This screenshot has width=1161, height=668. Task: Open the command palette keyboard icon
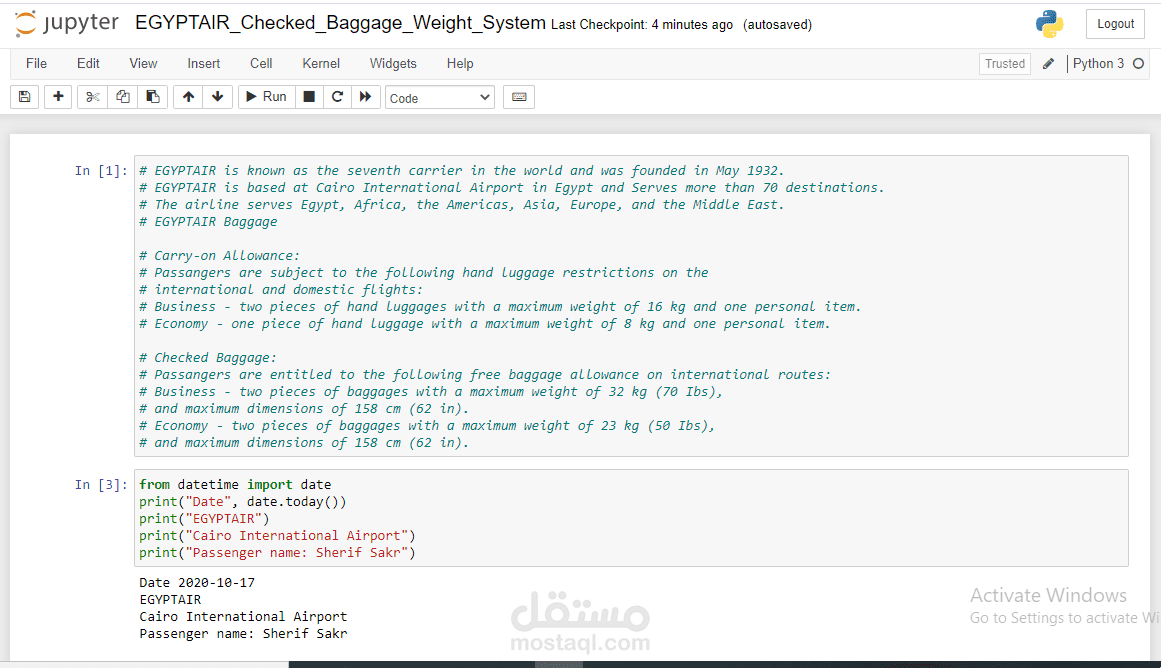519,97
